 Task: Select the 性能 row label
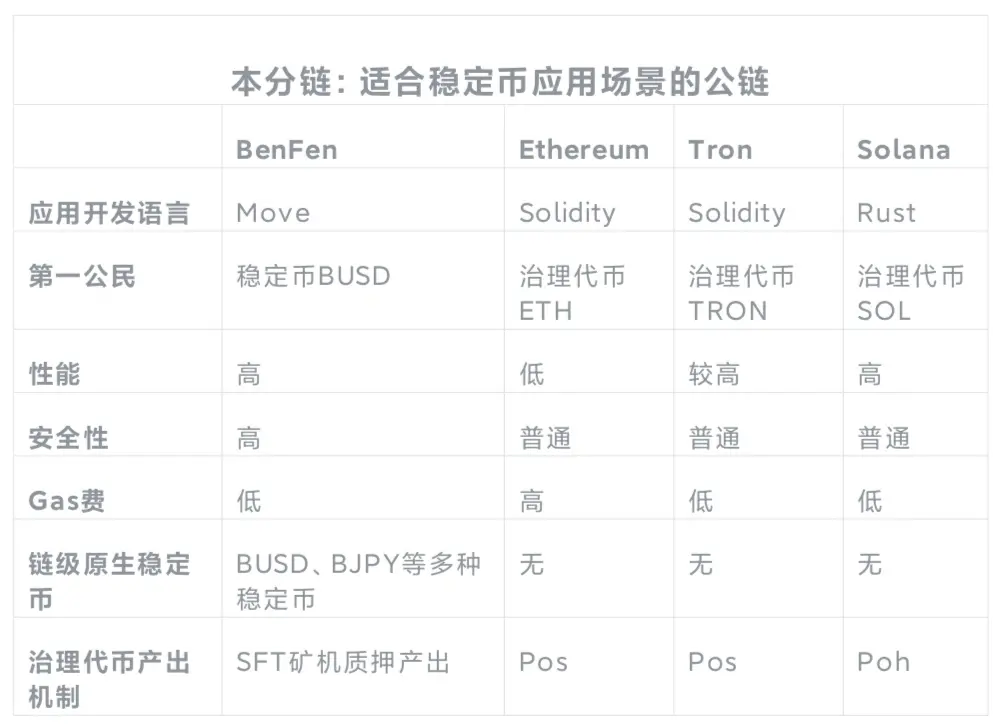click(55, 374)
